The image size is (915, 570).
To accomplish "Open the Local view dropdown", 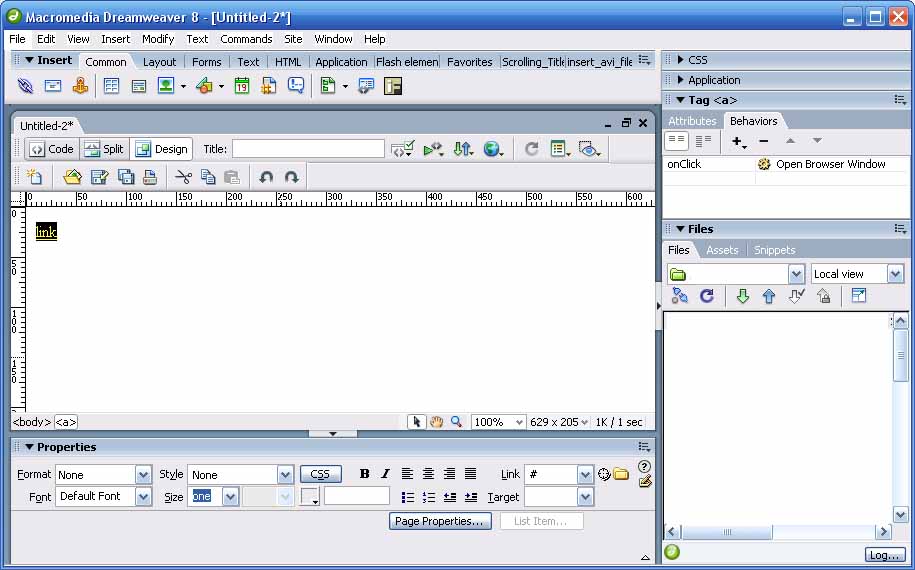I will pyautogui.click(x=895, y=274).
